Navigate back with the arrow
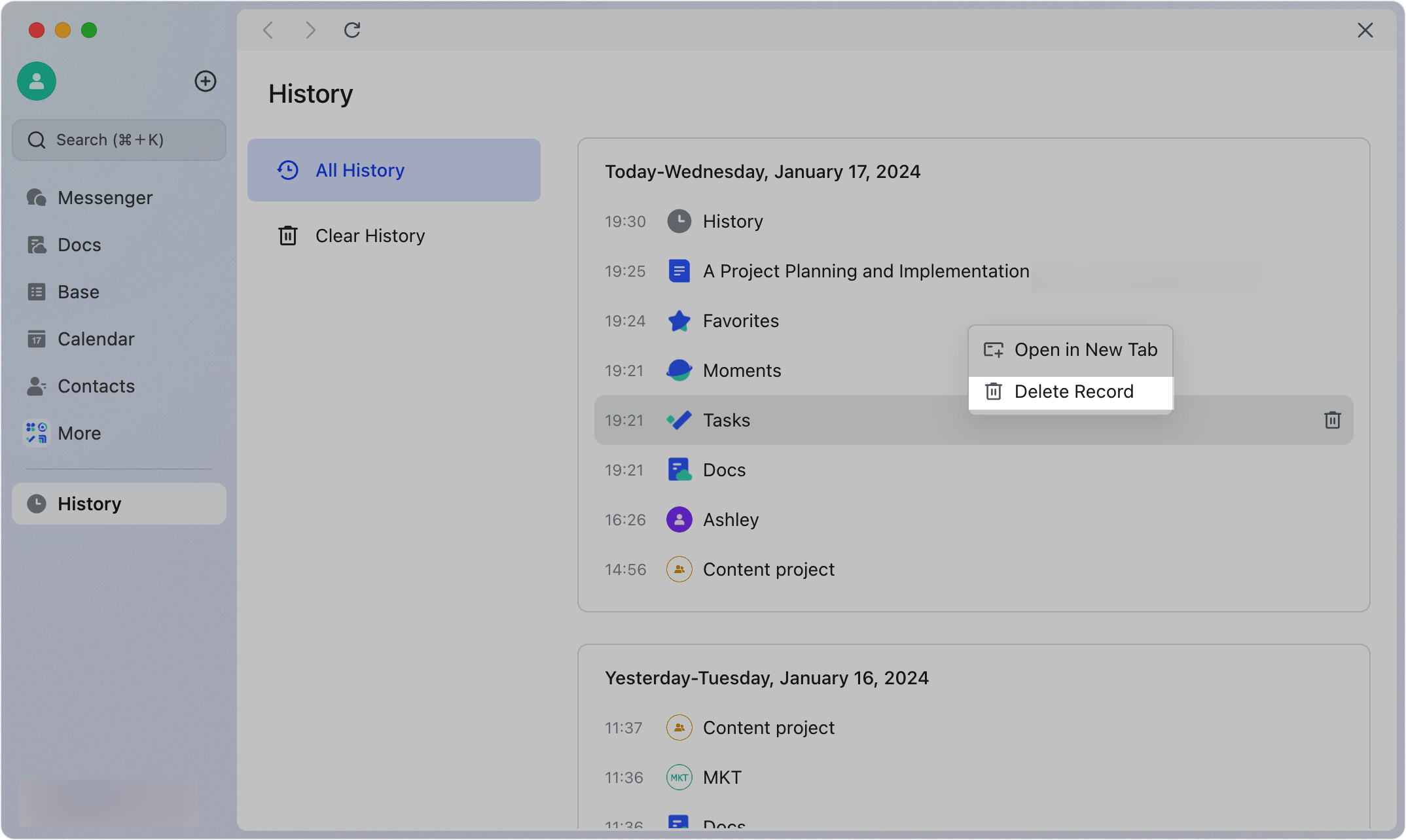The width and height of the screenshot is (1406, 840). (268, 30)
